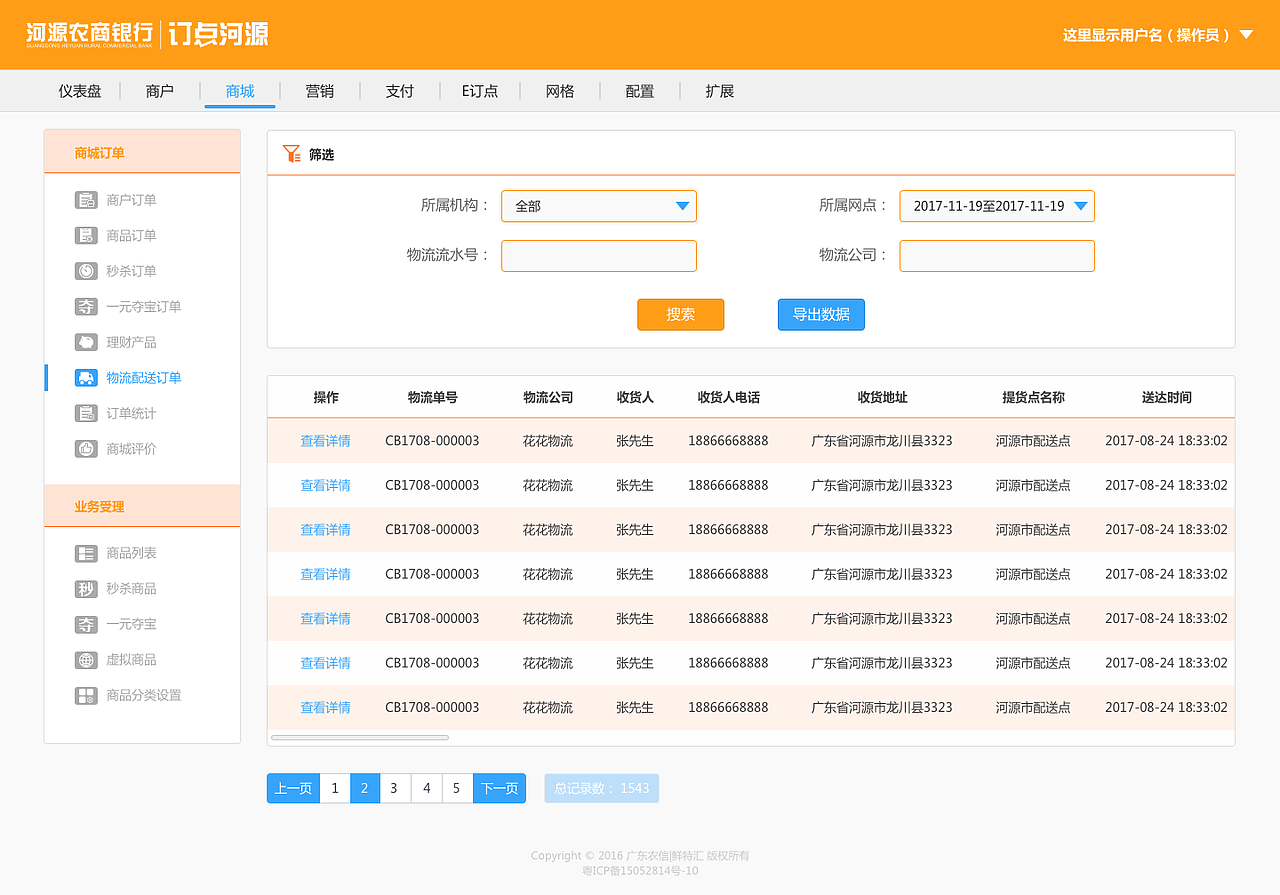The image size is (1280, 895).
Task: Click the 虚拟商品 globe icon
Action: (x=86, y=660)
